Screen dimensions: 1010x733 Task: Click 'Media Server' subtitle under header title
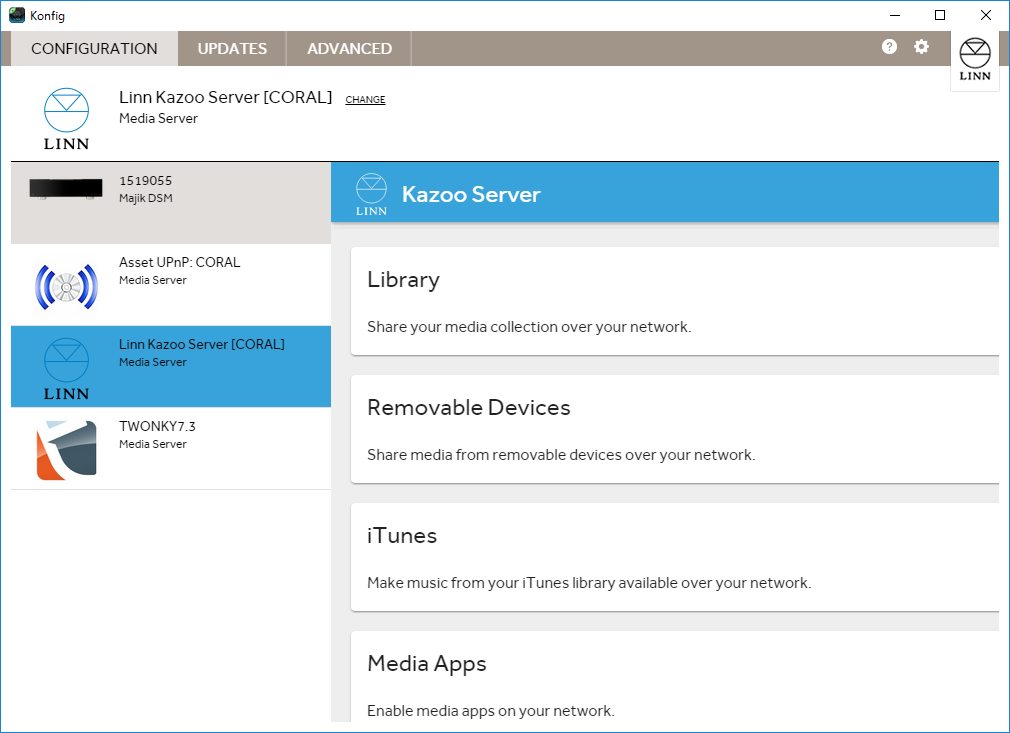tap(158, 119)
